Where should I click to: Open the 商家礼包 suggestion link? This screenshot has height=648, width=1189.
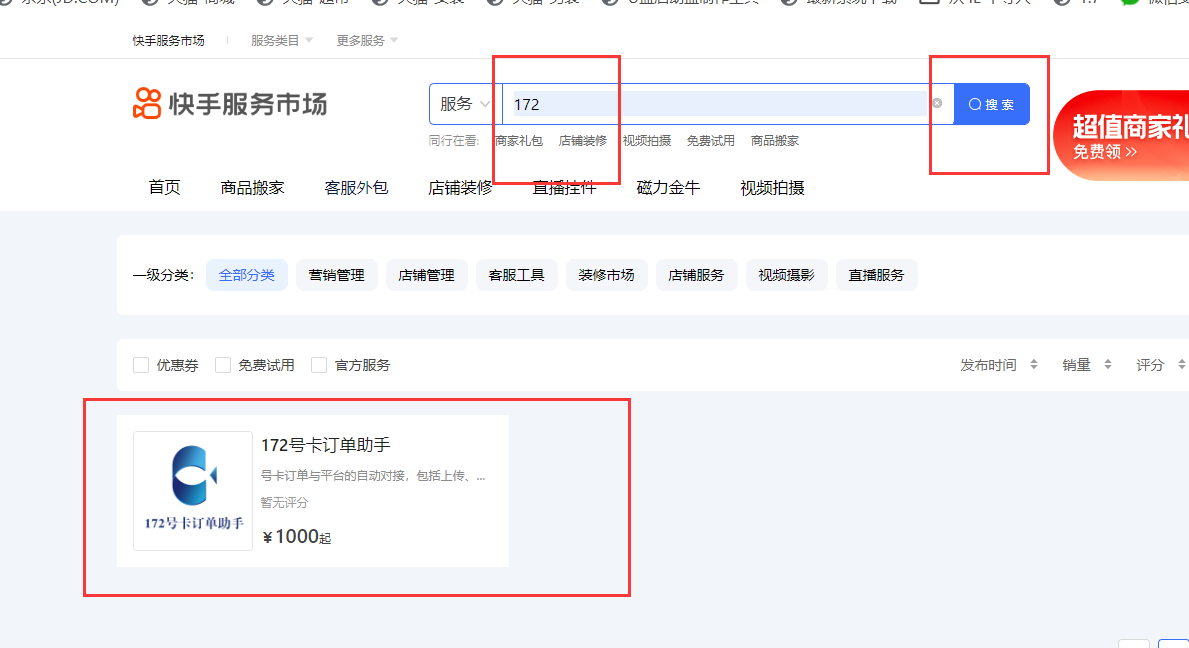click(519, 140)
